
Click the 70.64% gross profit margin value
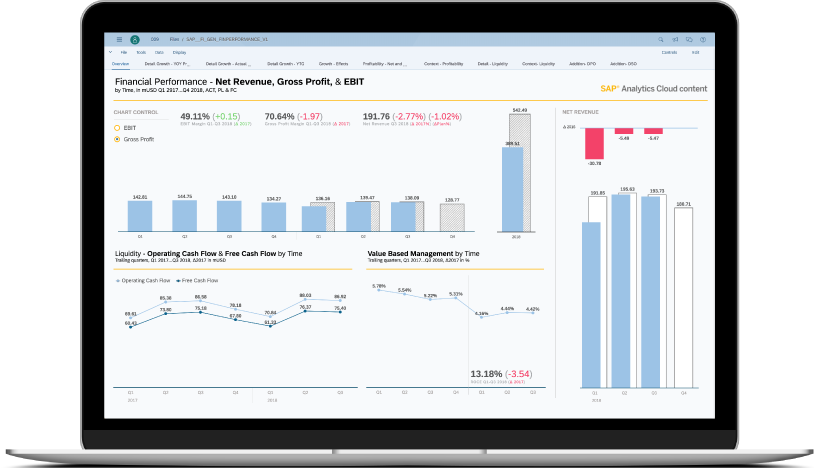(279, 117)
